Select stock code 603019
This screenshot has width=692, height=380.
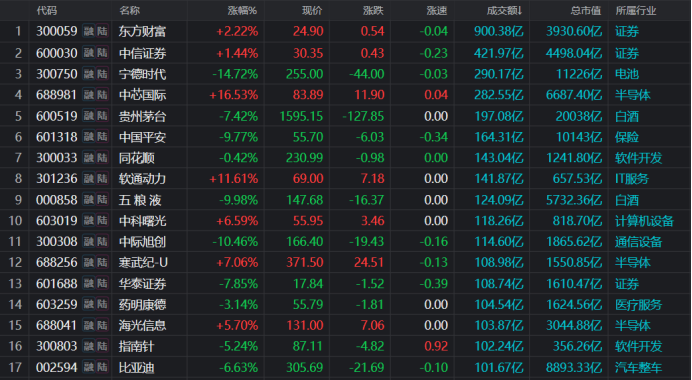pyautogui.click(x=56, y=221)
